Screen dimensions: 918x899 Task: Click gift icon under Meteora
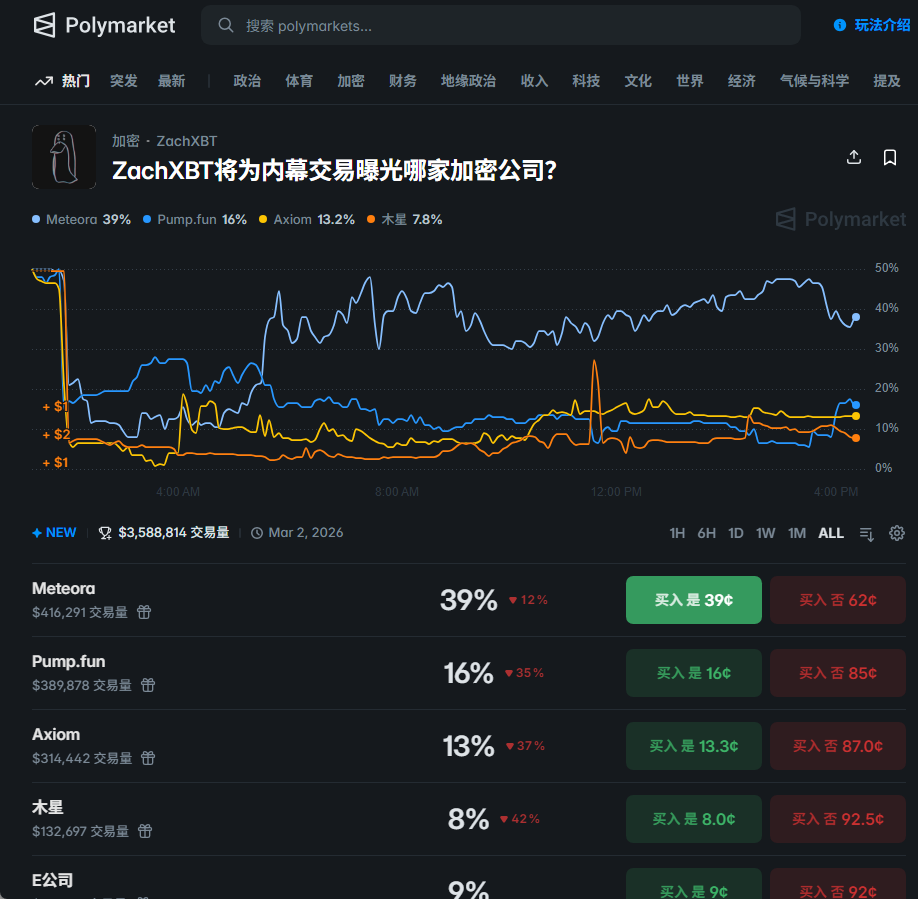pyautogui.click(x=144, y=612)
